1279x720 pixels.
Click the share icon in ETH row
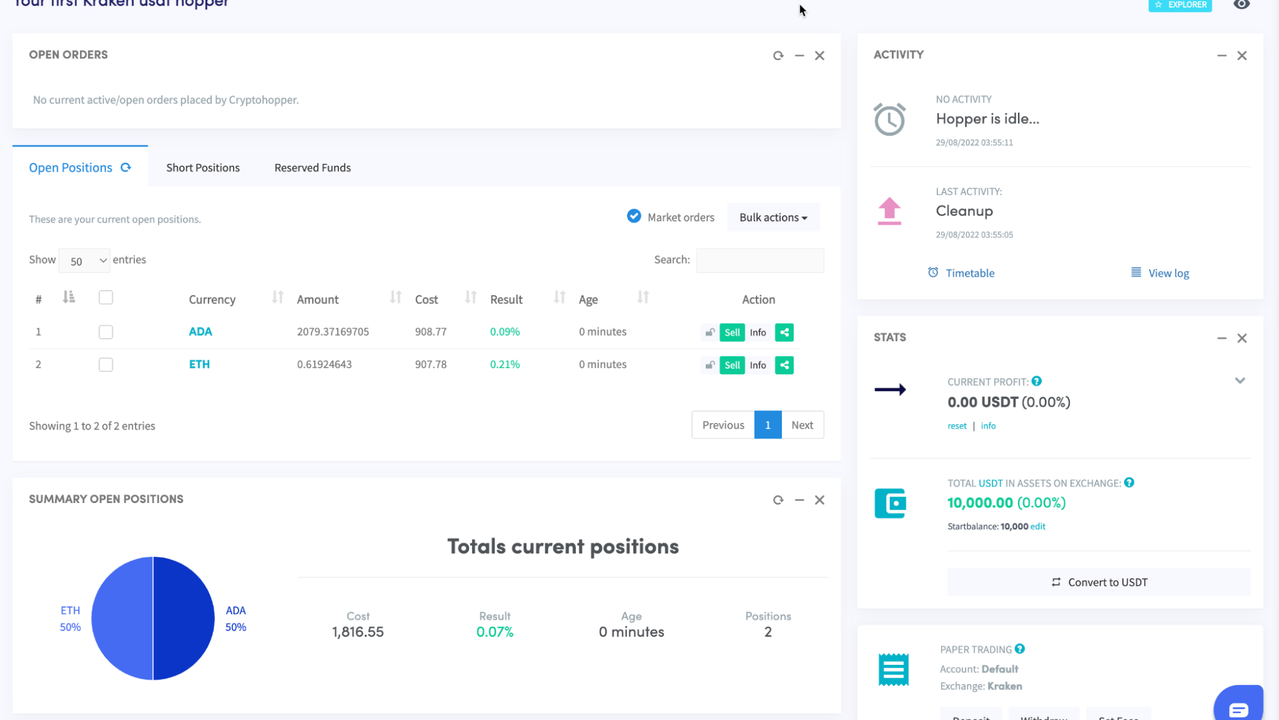784,365
